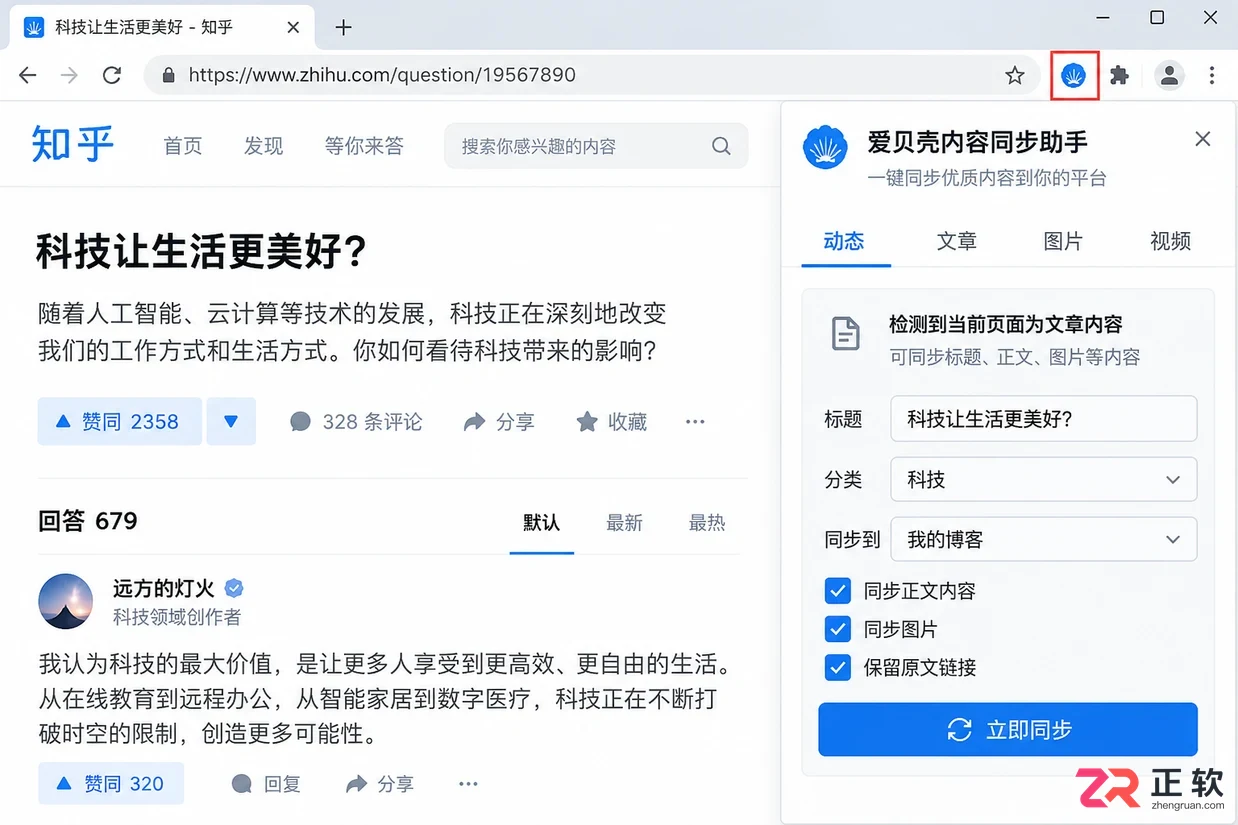This screenshot has height=825, width=1238.
Task: Open a new browser tab with plus icon
Action: (x=343, y=27)
